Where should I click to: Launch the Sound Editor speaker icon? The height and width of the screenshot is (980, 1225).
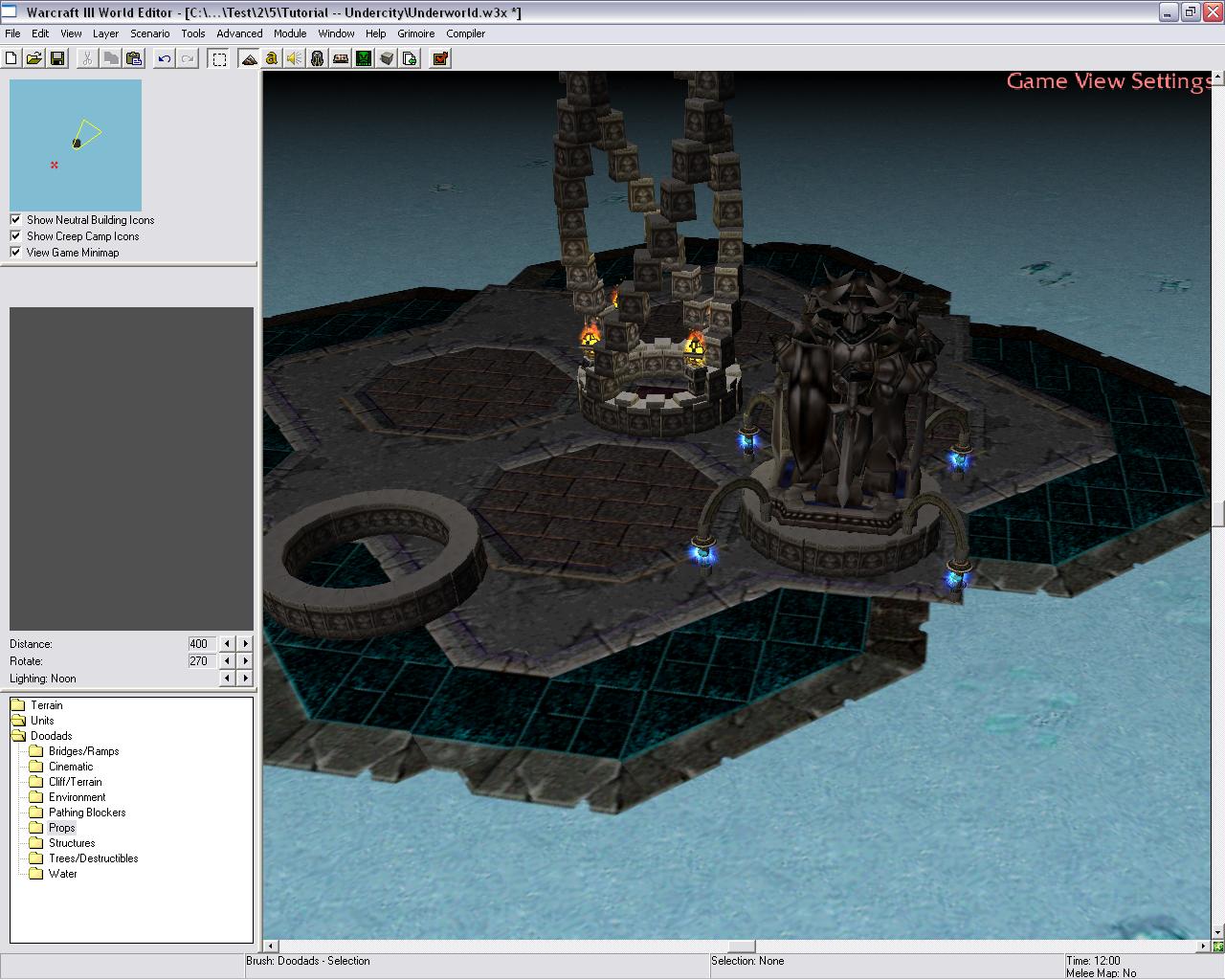coord(294,58)
